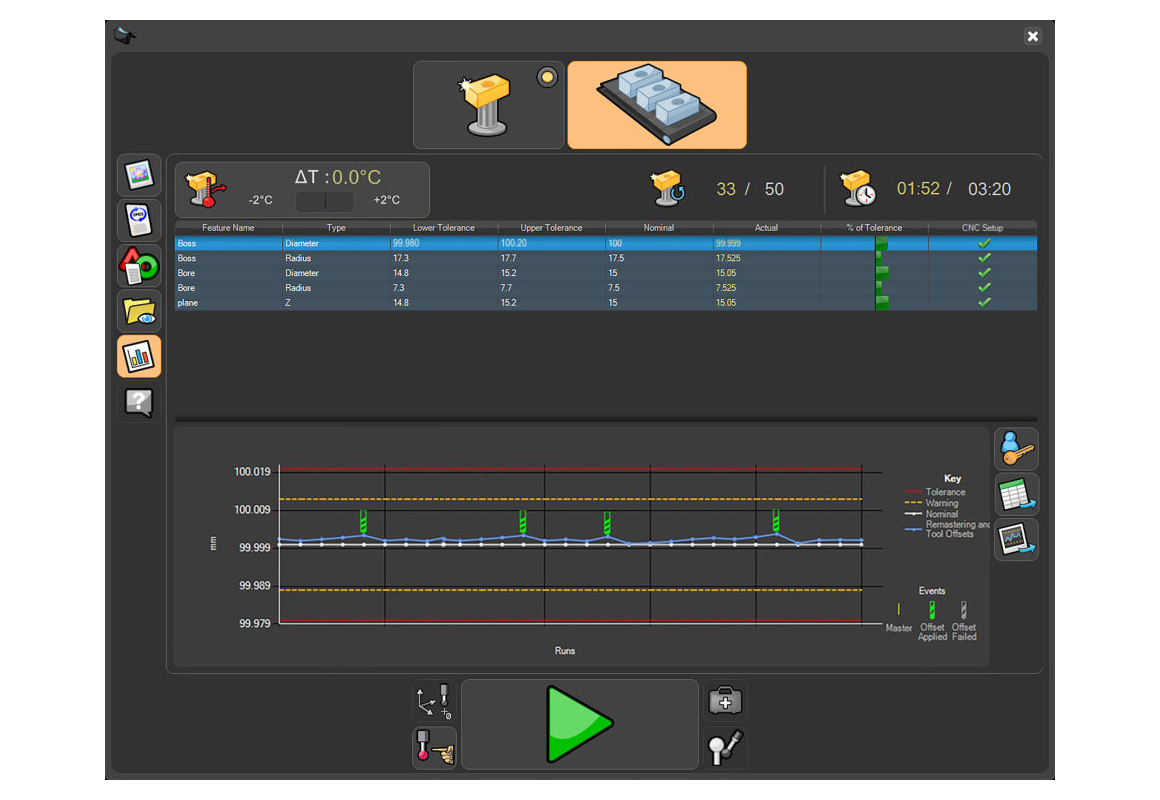Screen dimensions: 1160x800
Task: Select the multi-part fixture mode tab
Action: pyautogui.click(x=657, y=105)
